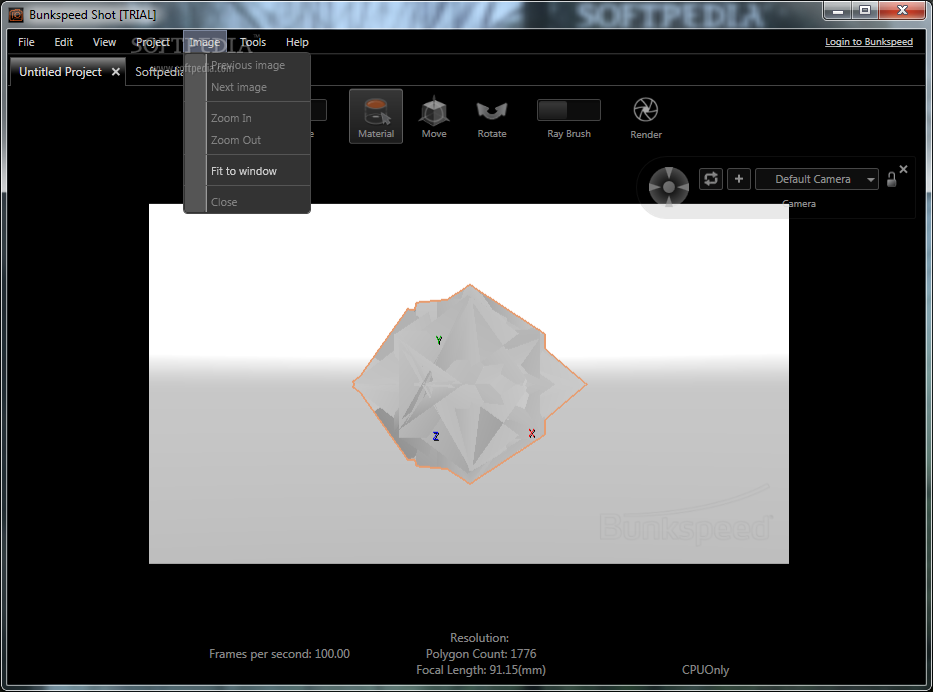Screen dimensions: 933x692
Task: Open the File menu
Action: [x=26, y=42]
